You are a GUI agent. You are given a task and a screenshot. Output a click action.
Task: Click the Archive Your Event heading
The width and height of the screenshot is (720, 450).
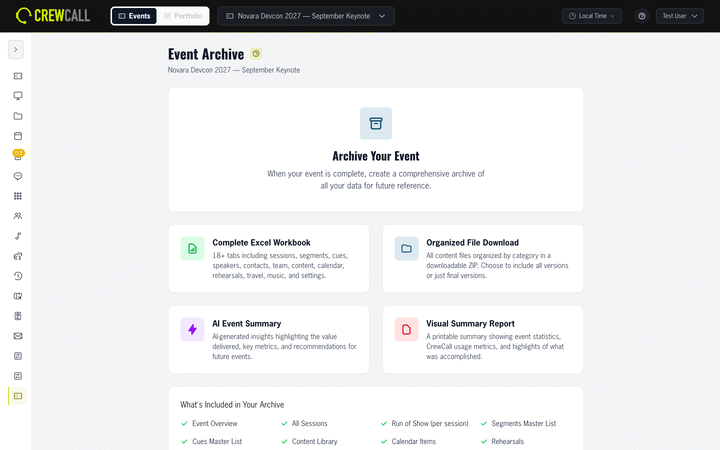(376, 156)
